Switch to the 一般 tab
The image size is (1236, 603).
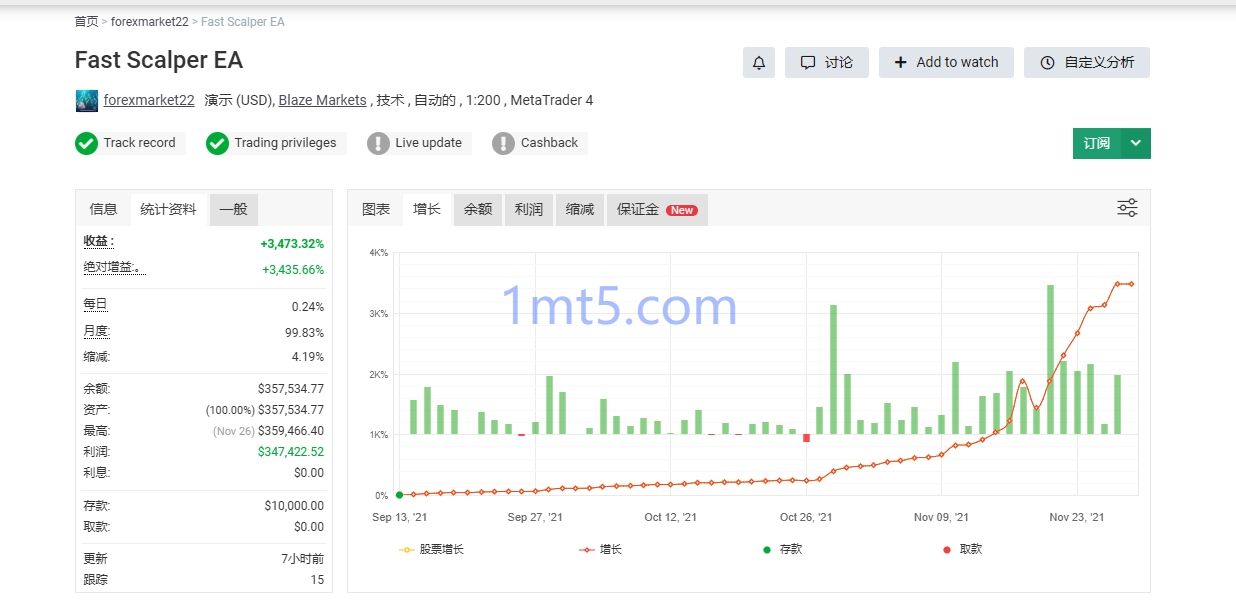233,209
